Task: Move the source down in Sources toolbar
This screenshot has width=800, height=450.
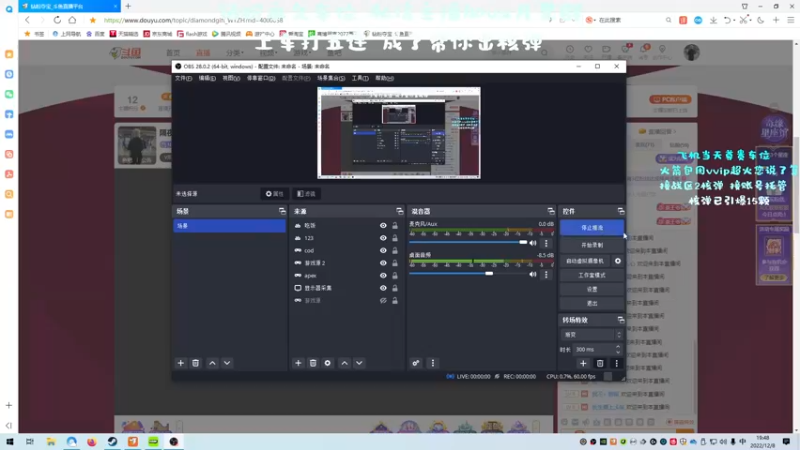Action: 359,363
